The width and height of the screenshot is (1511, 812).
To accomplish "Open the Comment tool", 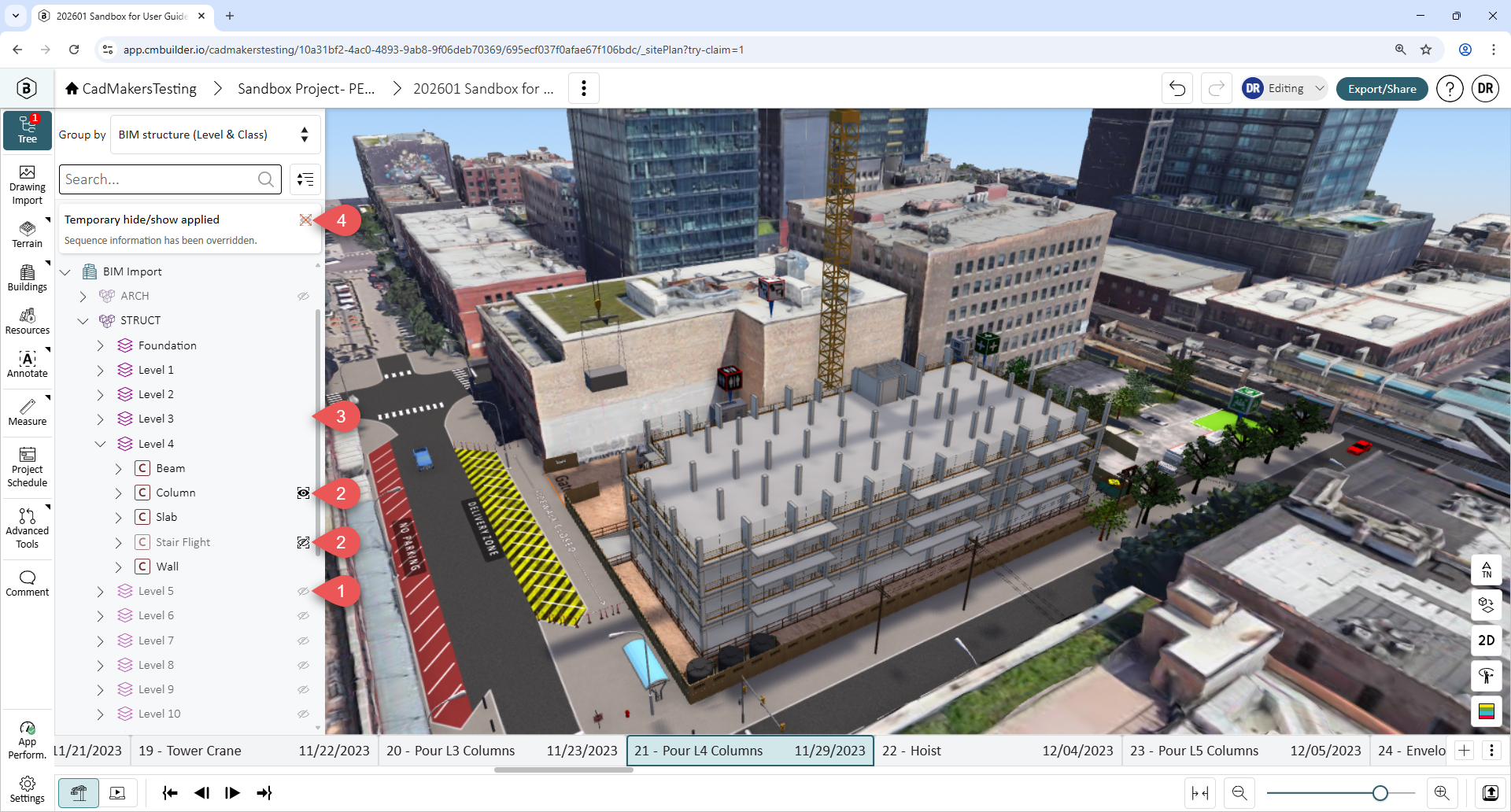I will coord(28,583).
